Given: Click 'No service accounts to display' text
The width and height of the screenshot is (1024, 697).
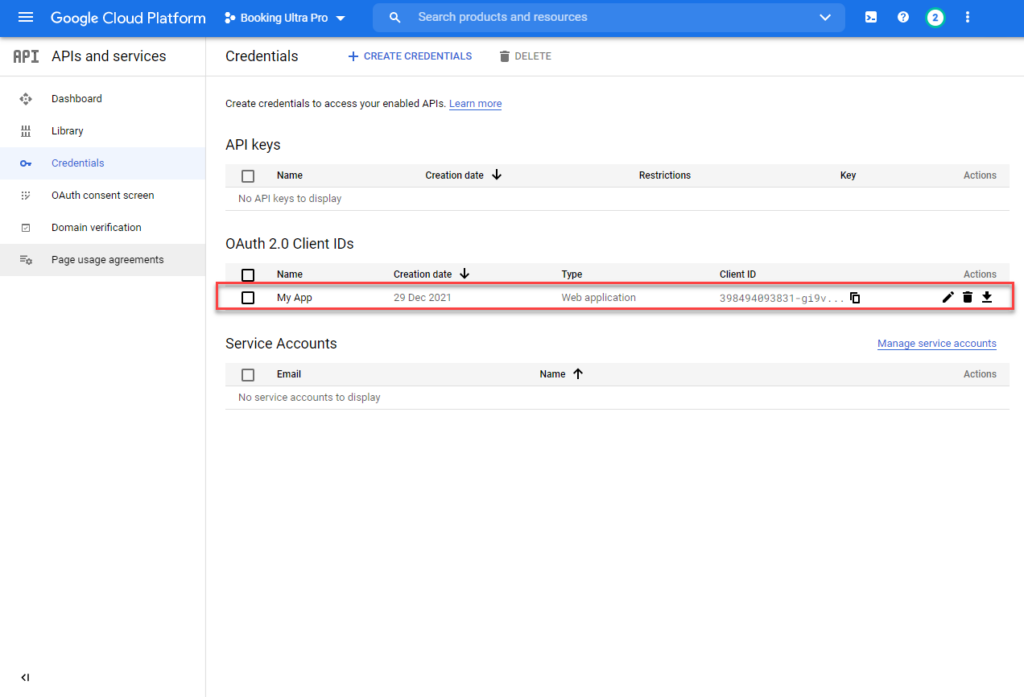Looking at the screenshot, I should (309, 397).
